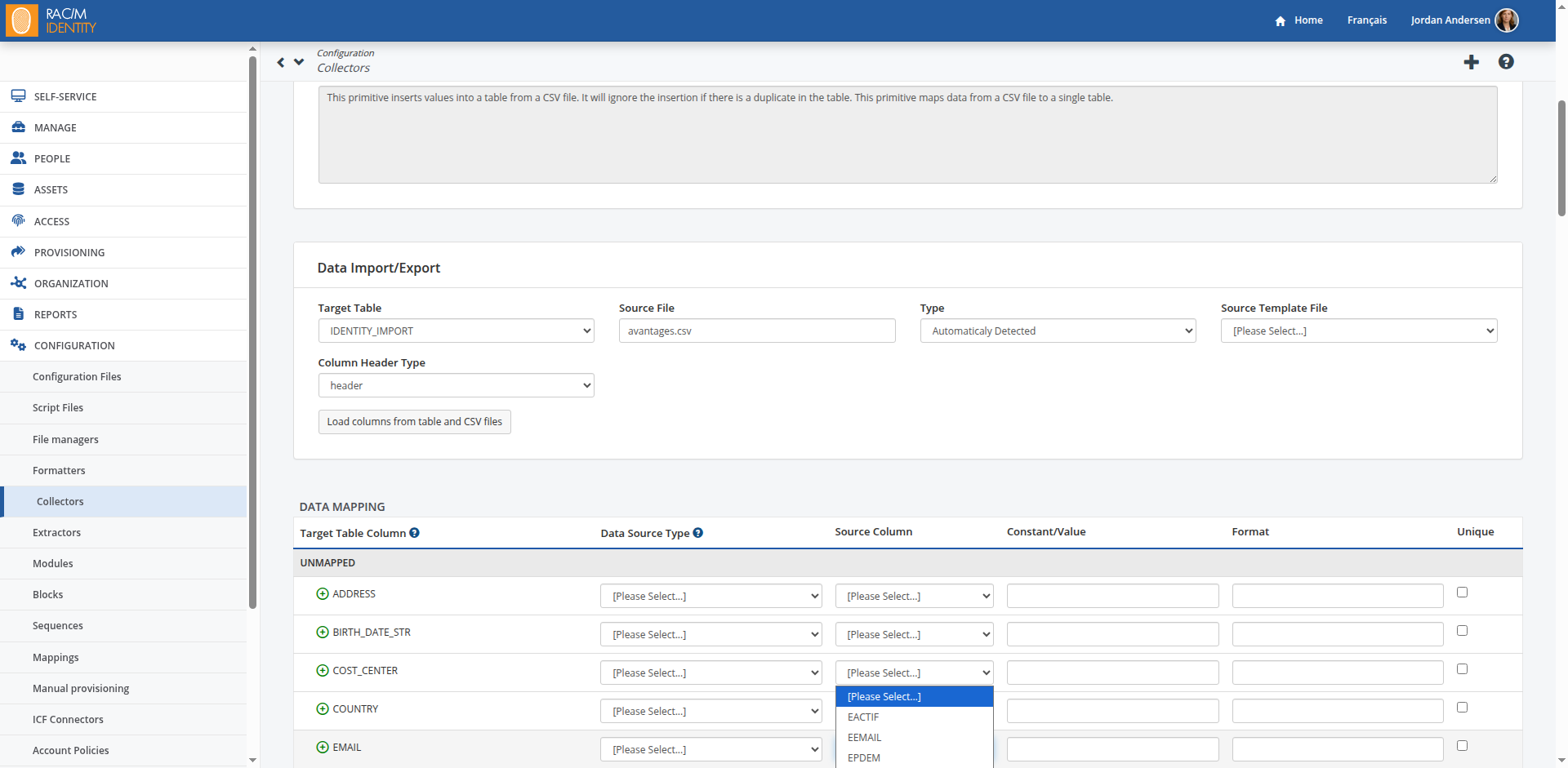Click the Configuration gears icon
The height and width of the screenshot is (768, 1568).
tap(18, 345)
